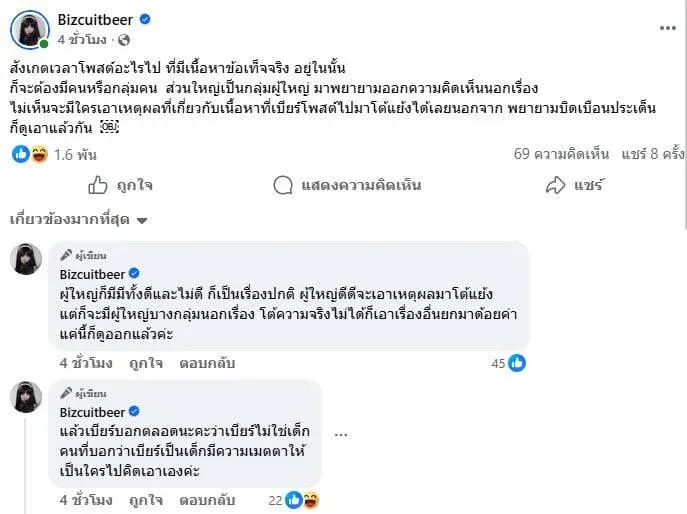Image resolution: width=687 pixels, height=514 pixels.
Task: Open the three-dot menu on second comment
Action: 341,435
